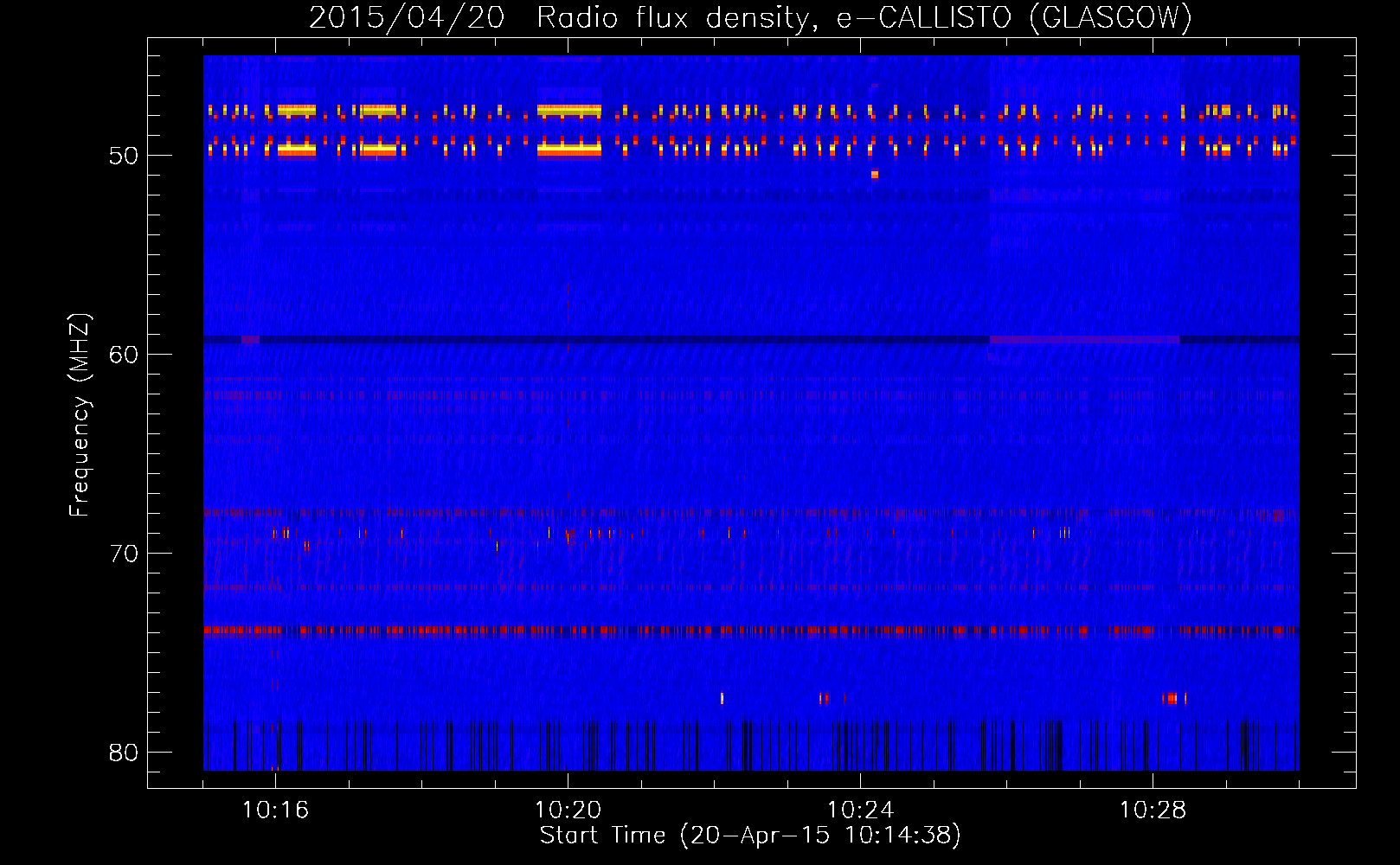Click the 70 frequency tick label
This screenshot has width=1400, height=865.
[x=124, y=554]
